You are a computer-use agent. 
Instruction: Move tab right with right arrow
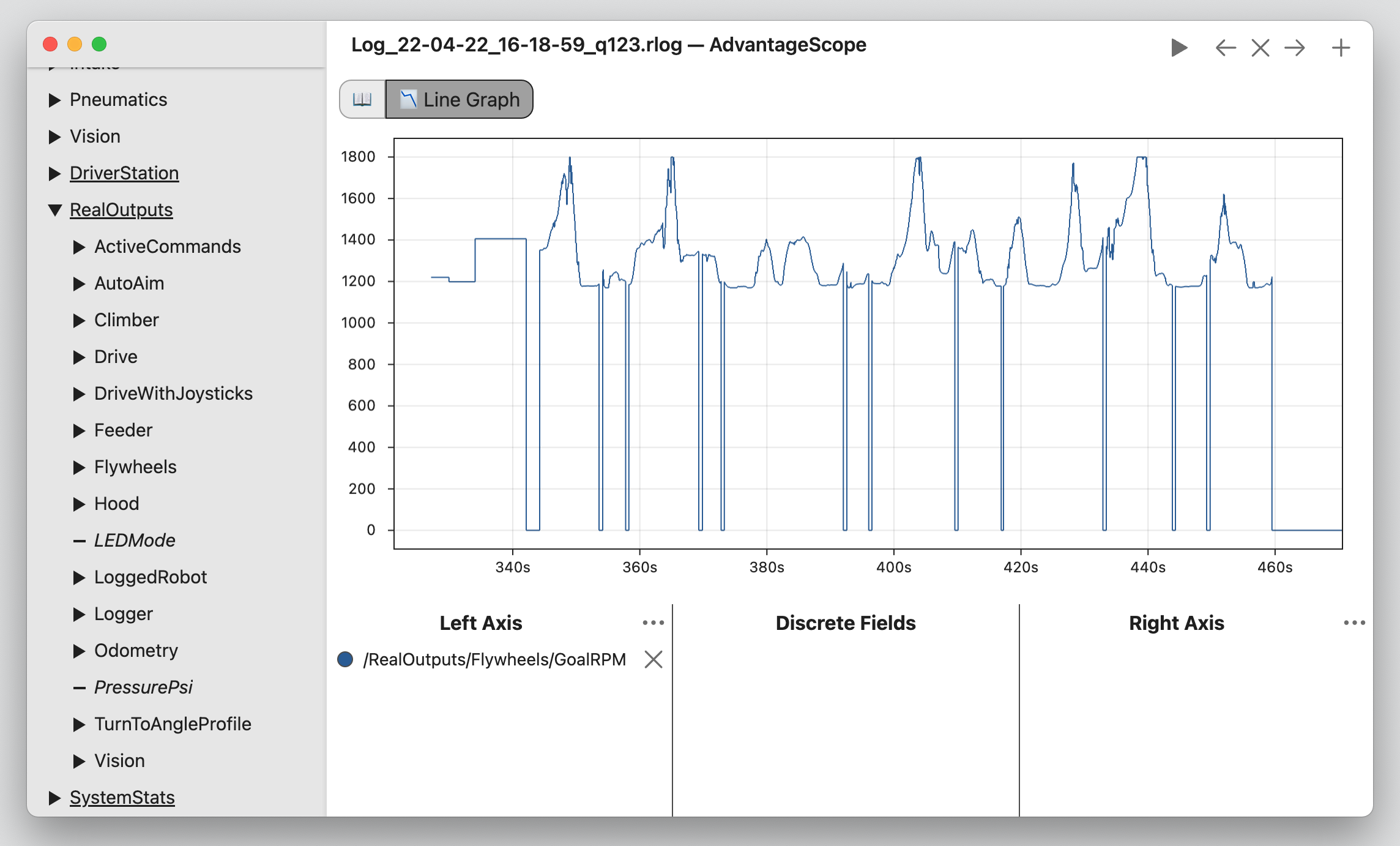coord(1295,48)
